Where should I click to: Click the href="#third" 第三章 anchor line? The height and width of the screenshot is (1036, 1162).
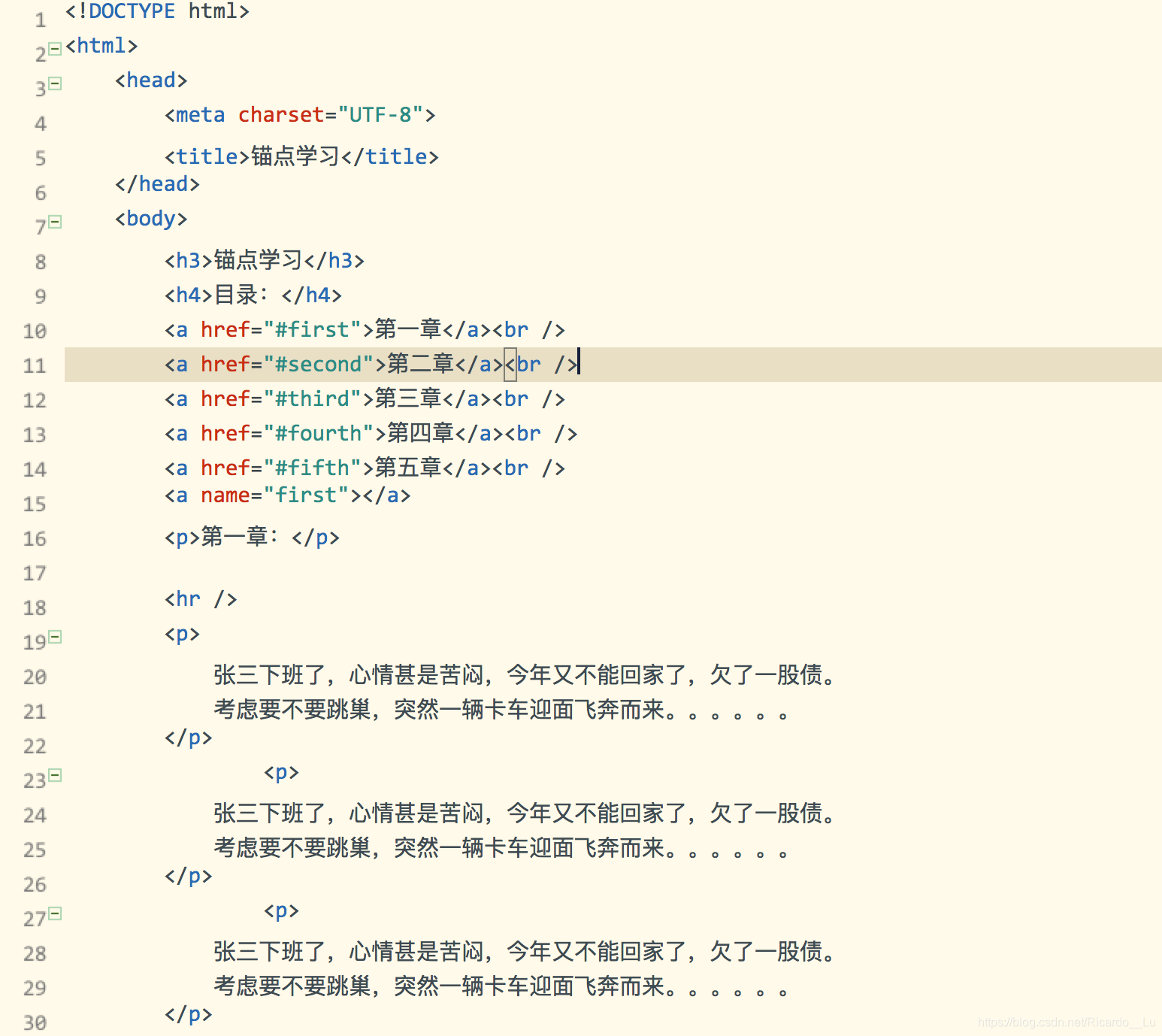[365, 398]
